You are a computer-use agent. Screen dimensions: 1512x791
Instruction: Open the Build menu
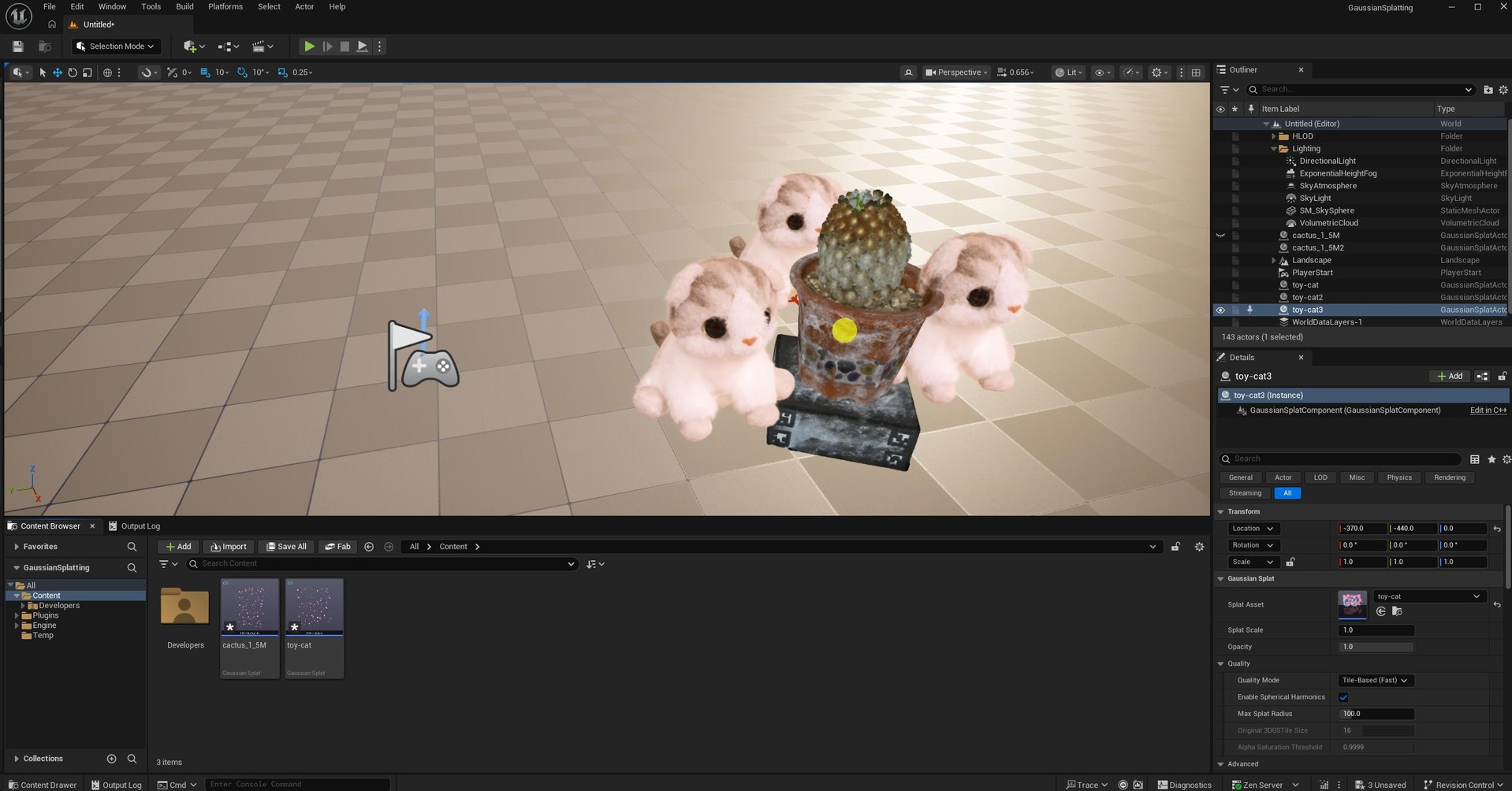[184, 6]
